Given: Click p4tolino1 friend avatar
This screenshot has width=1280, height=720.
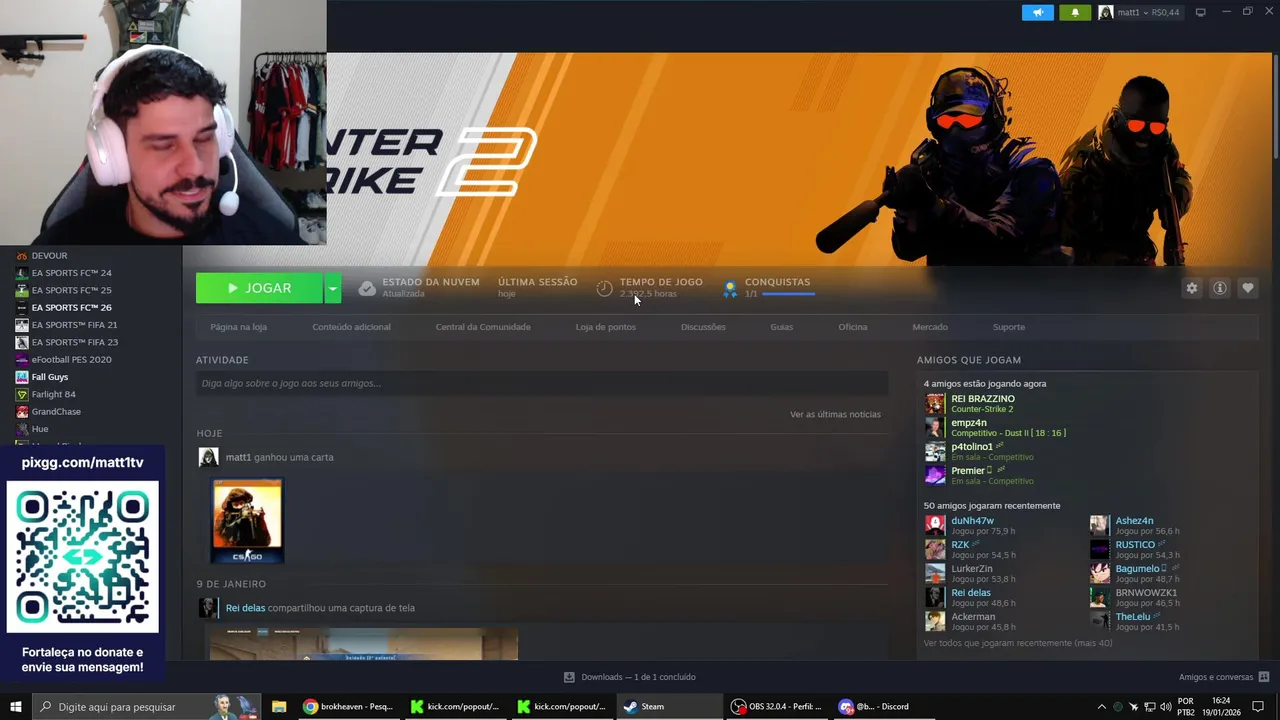Looking at the screenshot, I should 935,451.
